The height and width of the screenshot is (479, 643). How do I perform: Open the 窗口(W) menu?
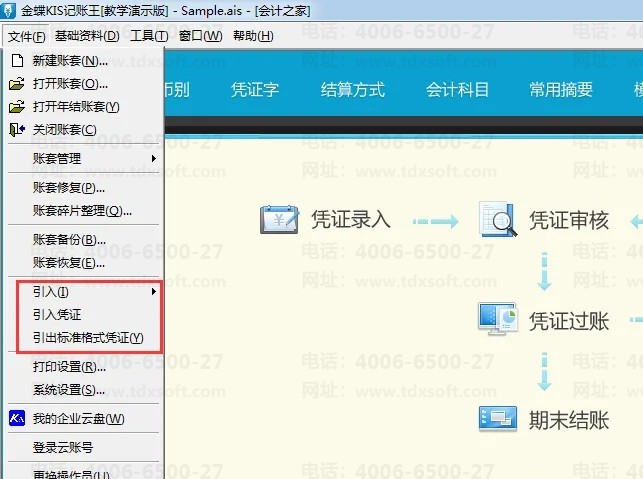201,36
